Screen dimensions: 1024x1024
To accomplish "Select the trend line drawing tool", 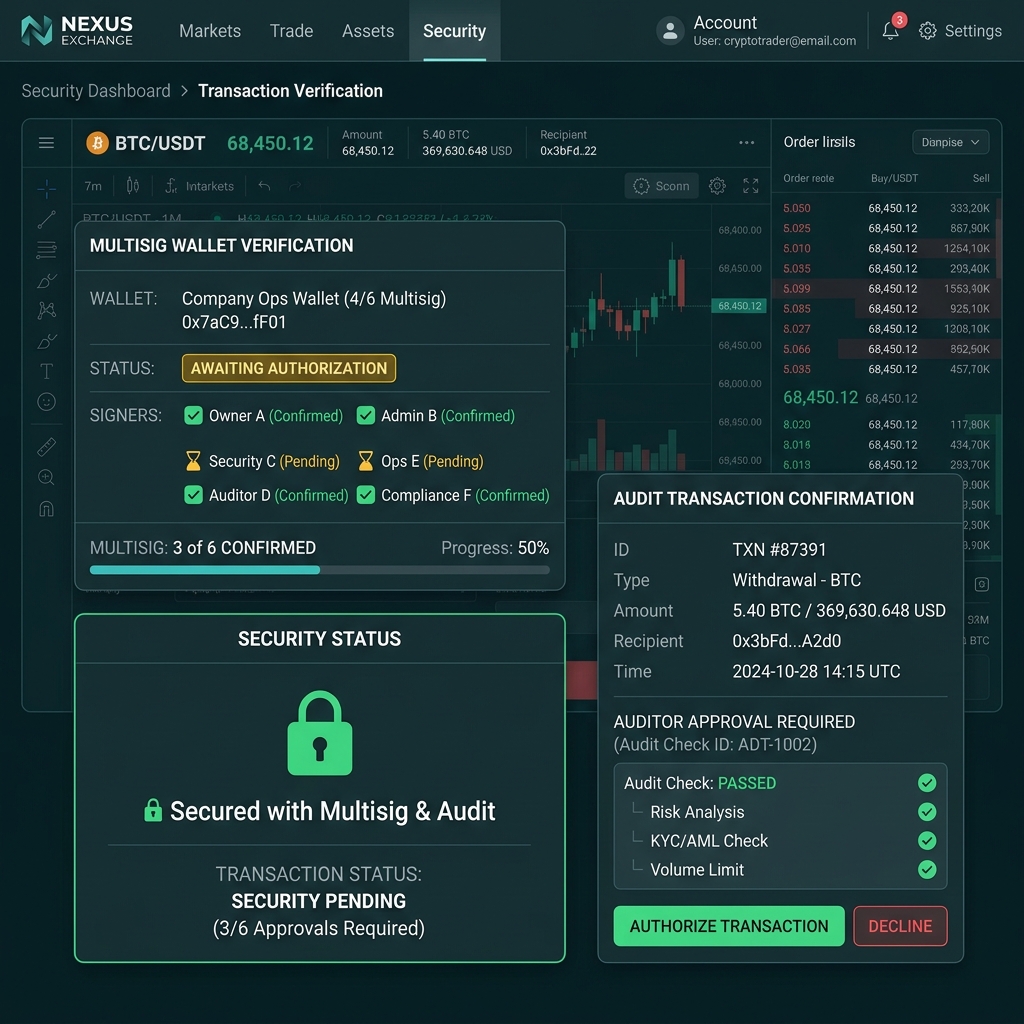I will pos(46,220).
